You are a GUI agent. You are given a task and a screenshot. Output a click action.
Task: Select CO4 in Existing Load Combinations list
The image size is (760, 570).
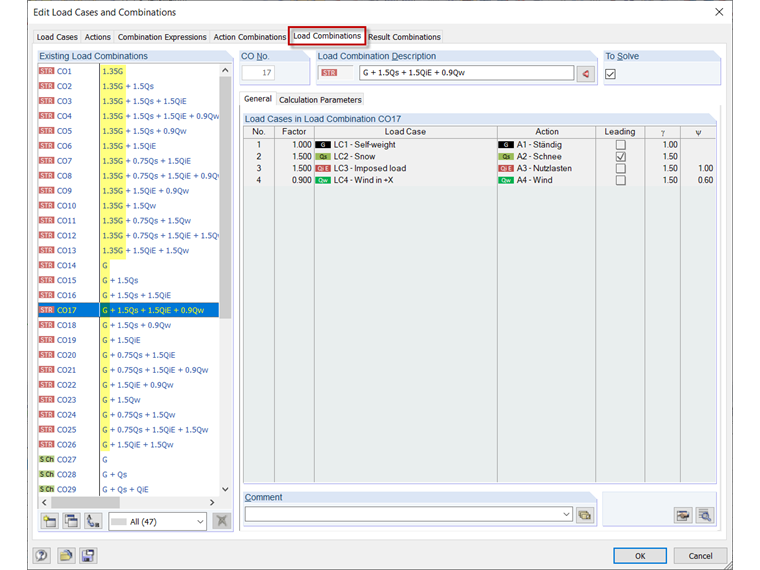(x=128, y=116)
